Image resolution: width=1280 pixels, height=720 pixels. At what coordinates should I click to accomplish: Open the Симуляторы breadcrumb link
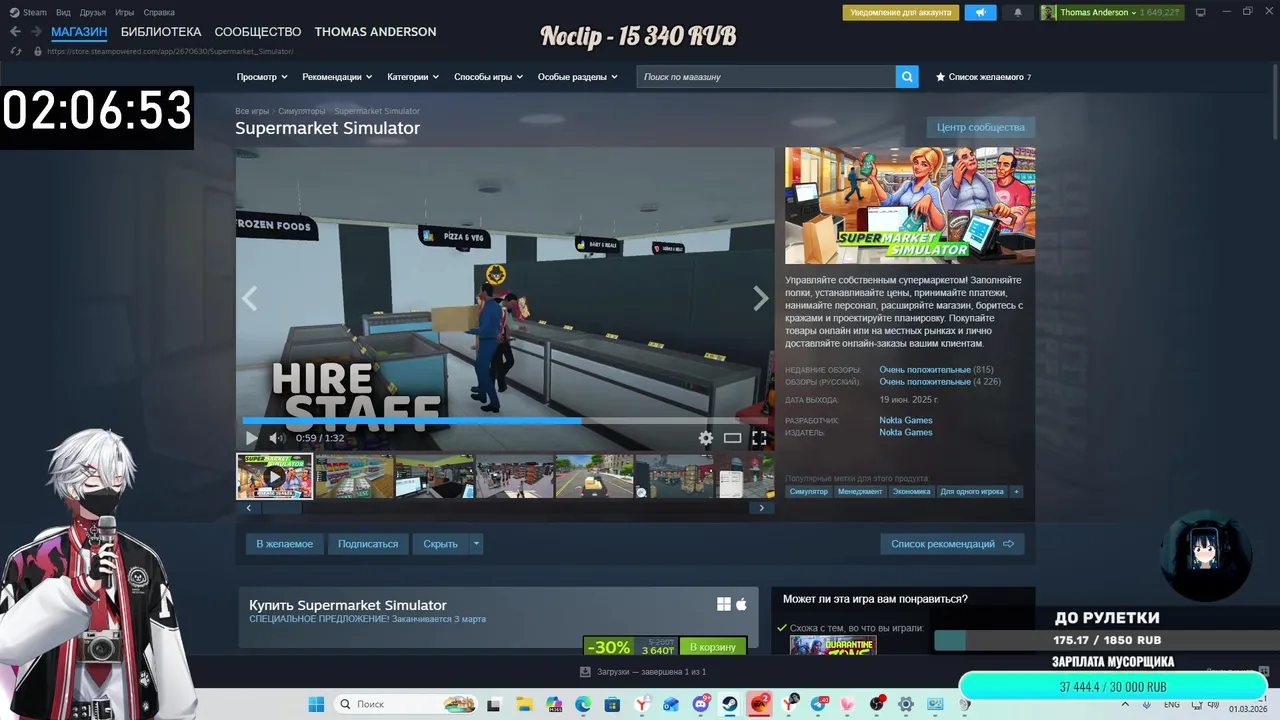coord(301,111)
